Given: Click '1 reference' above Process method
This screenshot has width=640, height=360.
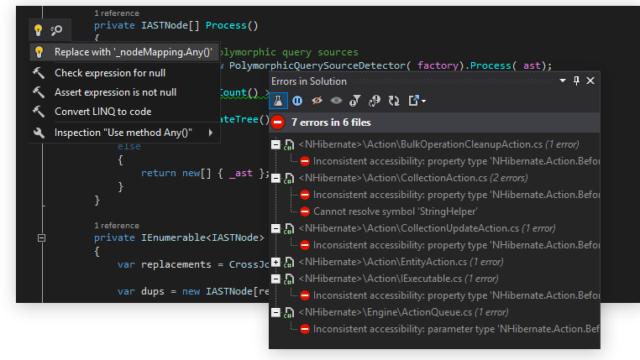Looking at the screenshot, I should 116,13.
